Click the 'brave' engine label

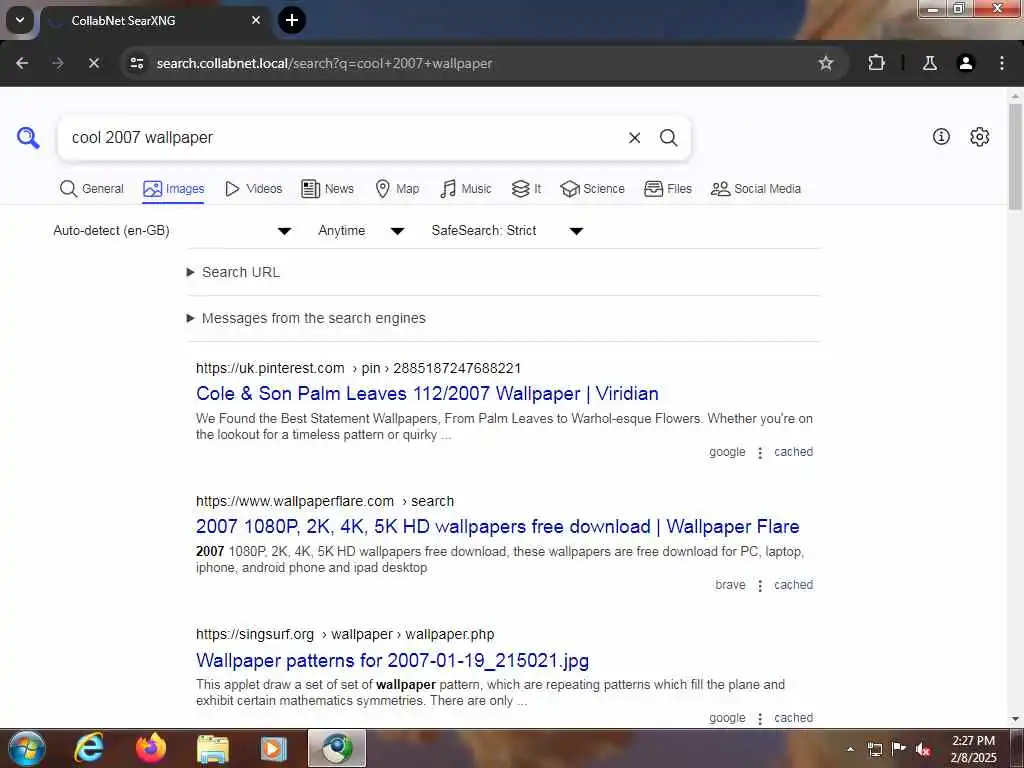pyautogui.click(x=730, y=585)
